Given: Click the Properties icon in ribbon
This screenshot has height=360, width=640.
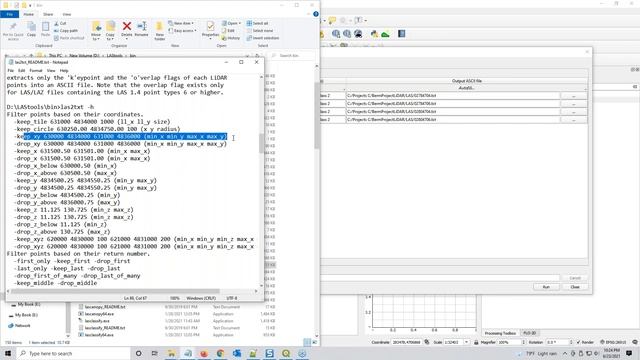Looking at the screenshot, I should (x=210, y=29).
